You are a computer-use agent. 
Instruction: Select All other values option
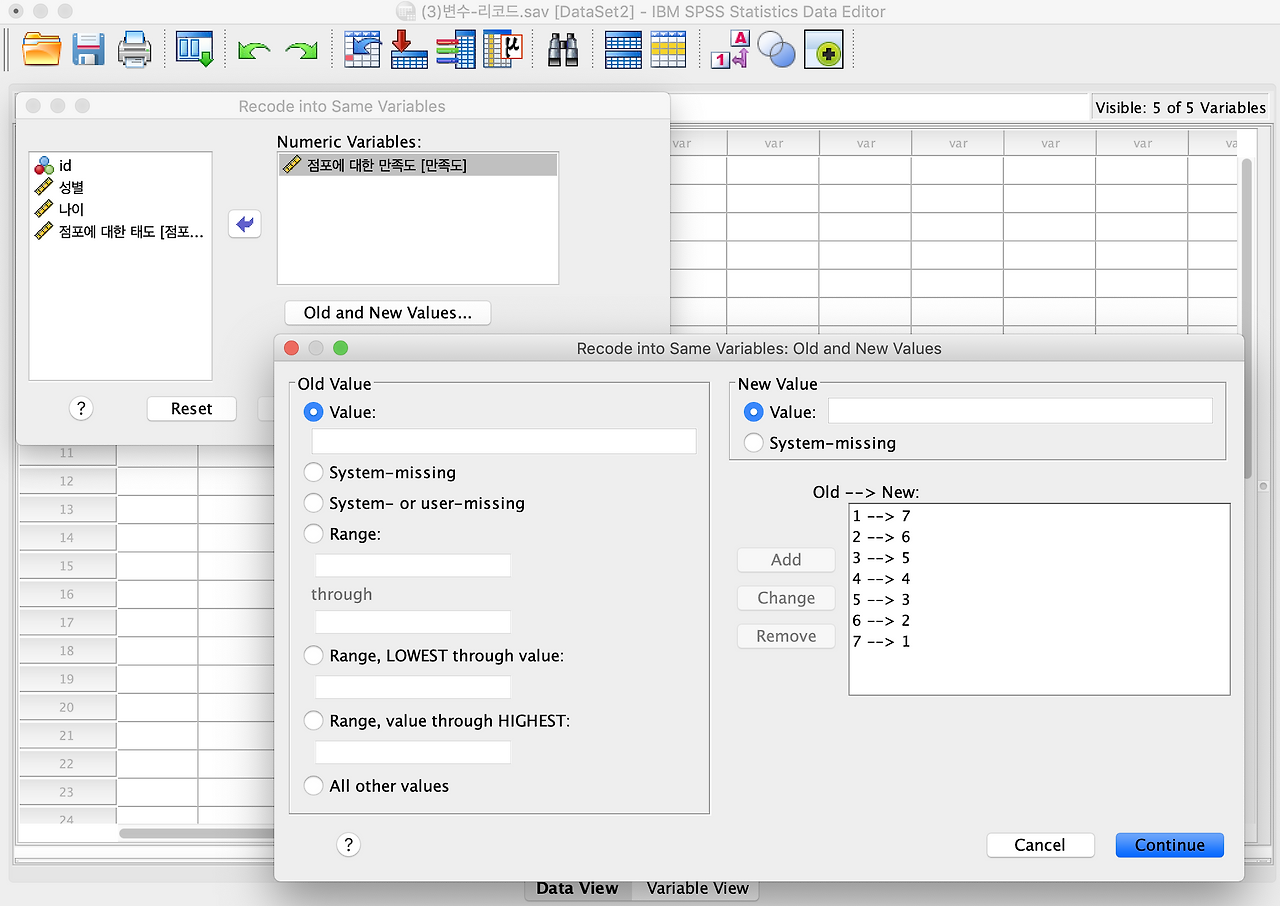[314, 786]
